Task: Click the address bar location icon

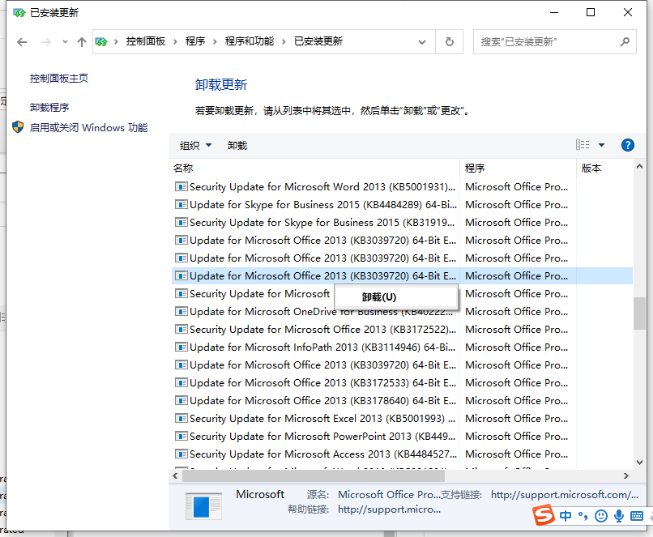Action: (x=101, y=42)
